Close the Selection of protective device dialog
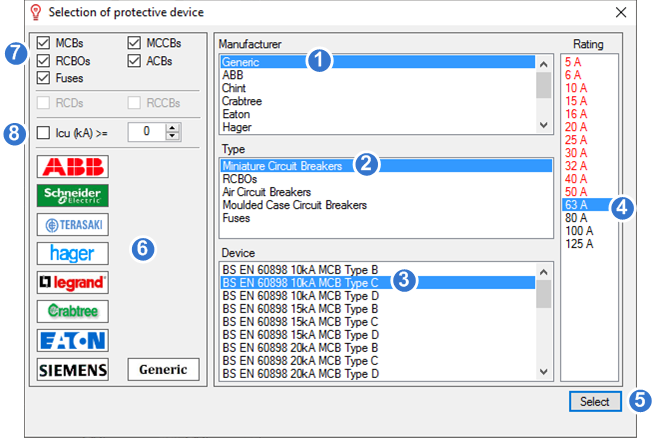Viewport: 654px width, 438px height. pos(621,13)
